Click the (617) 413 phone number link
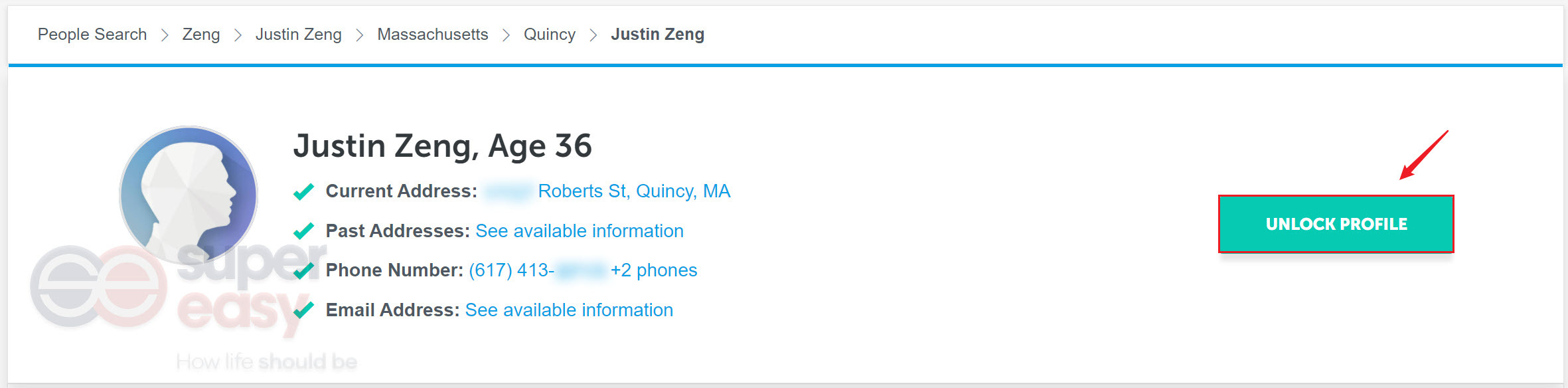This screenshot has width=1568, height=388. [511, 270]
